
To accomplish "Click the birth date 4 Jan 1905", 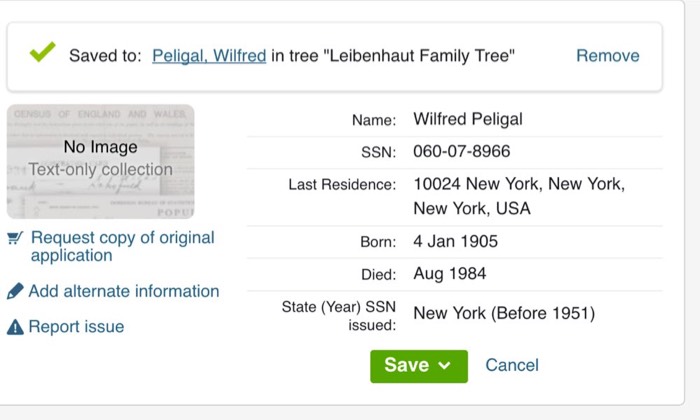I will pyautogui.click(x=455, y=242).
